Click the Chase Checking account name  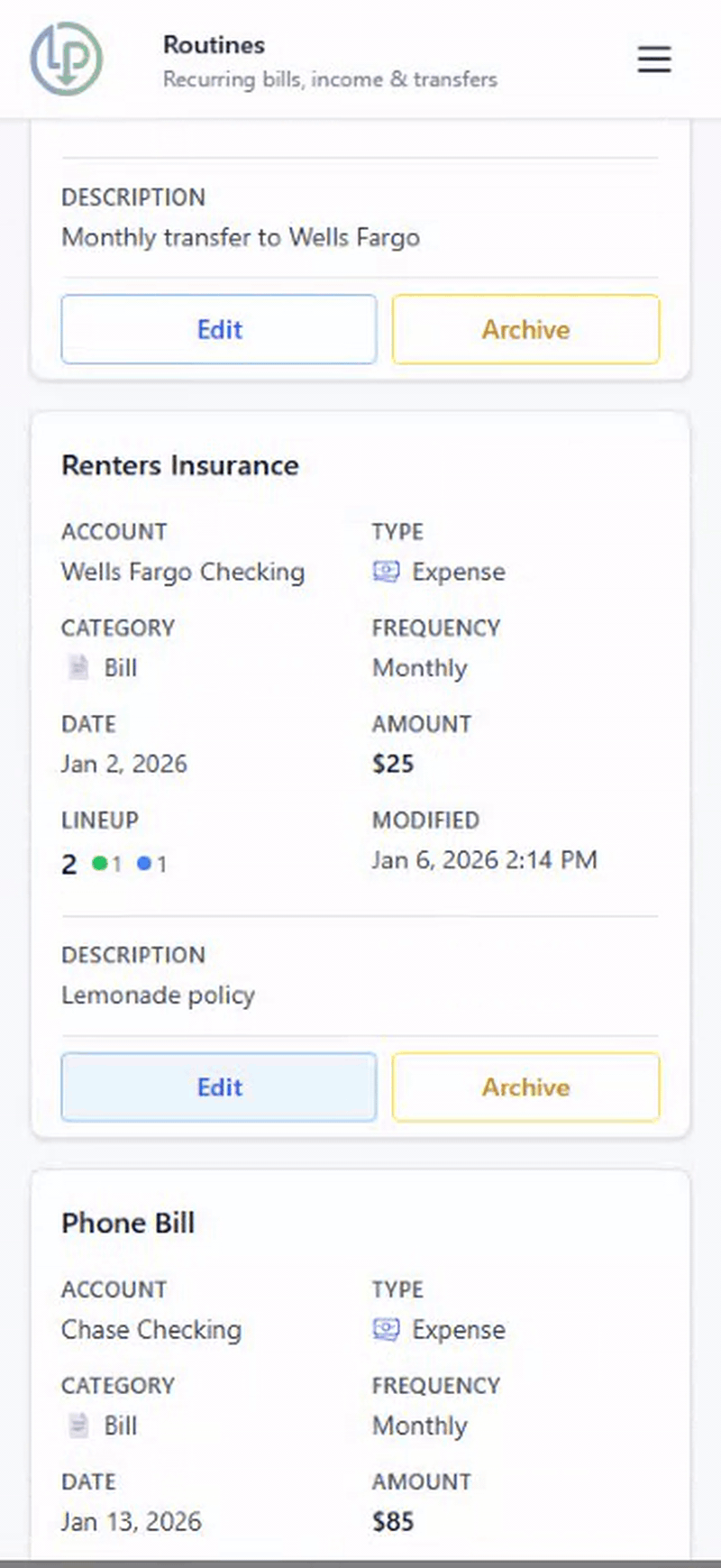coord(151,1330)
